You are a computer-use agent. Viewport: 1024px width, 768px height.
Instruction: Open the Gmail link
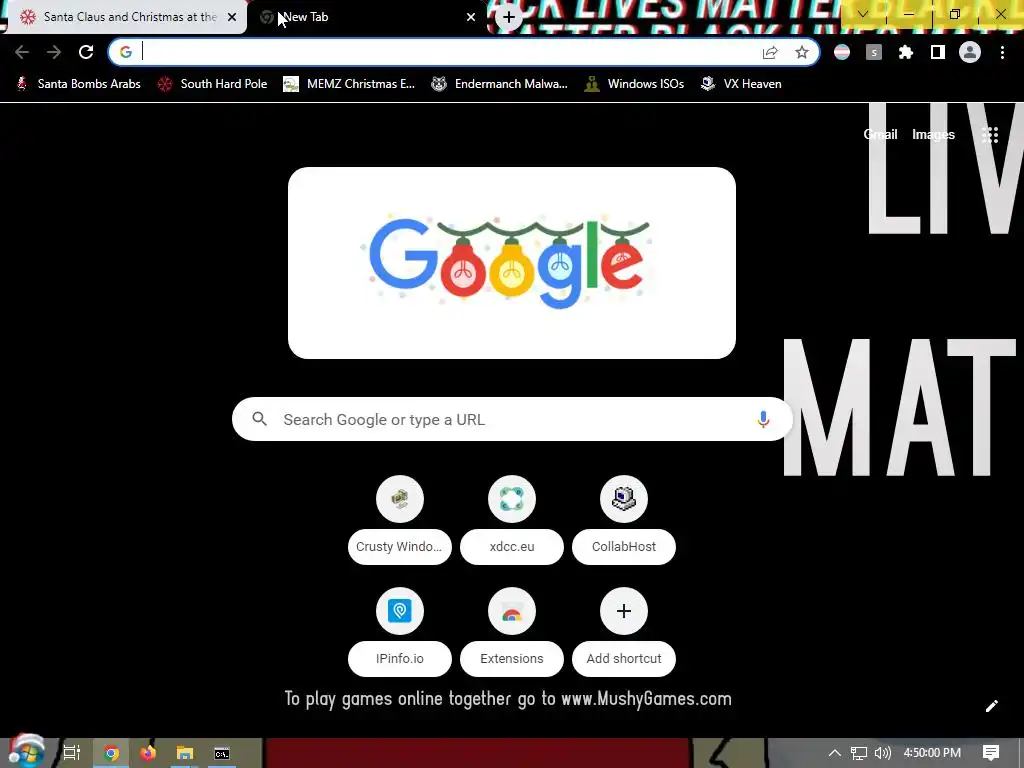880,135
